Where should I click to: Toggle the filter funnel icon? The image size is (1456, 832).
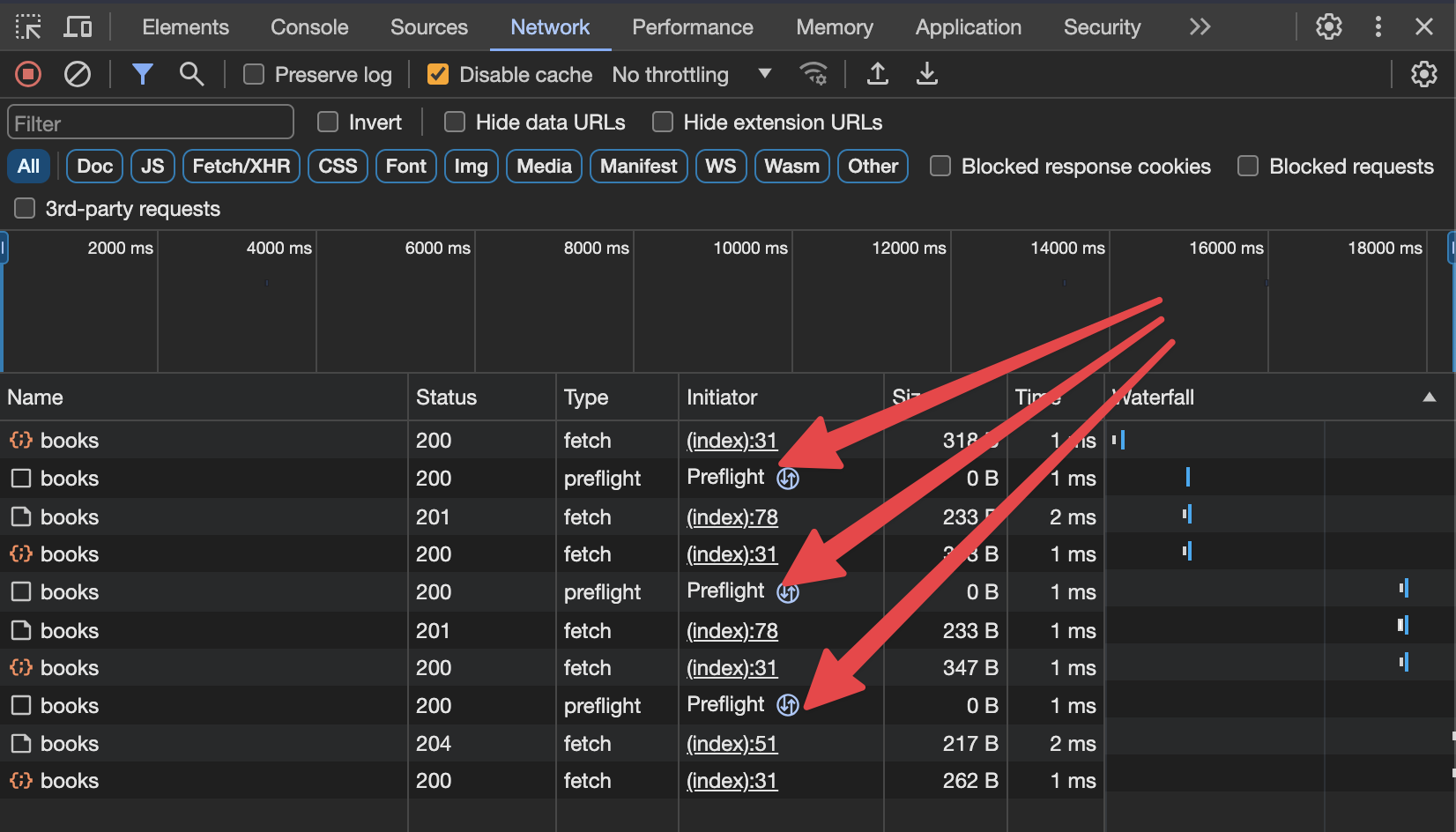coord(142,74)
